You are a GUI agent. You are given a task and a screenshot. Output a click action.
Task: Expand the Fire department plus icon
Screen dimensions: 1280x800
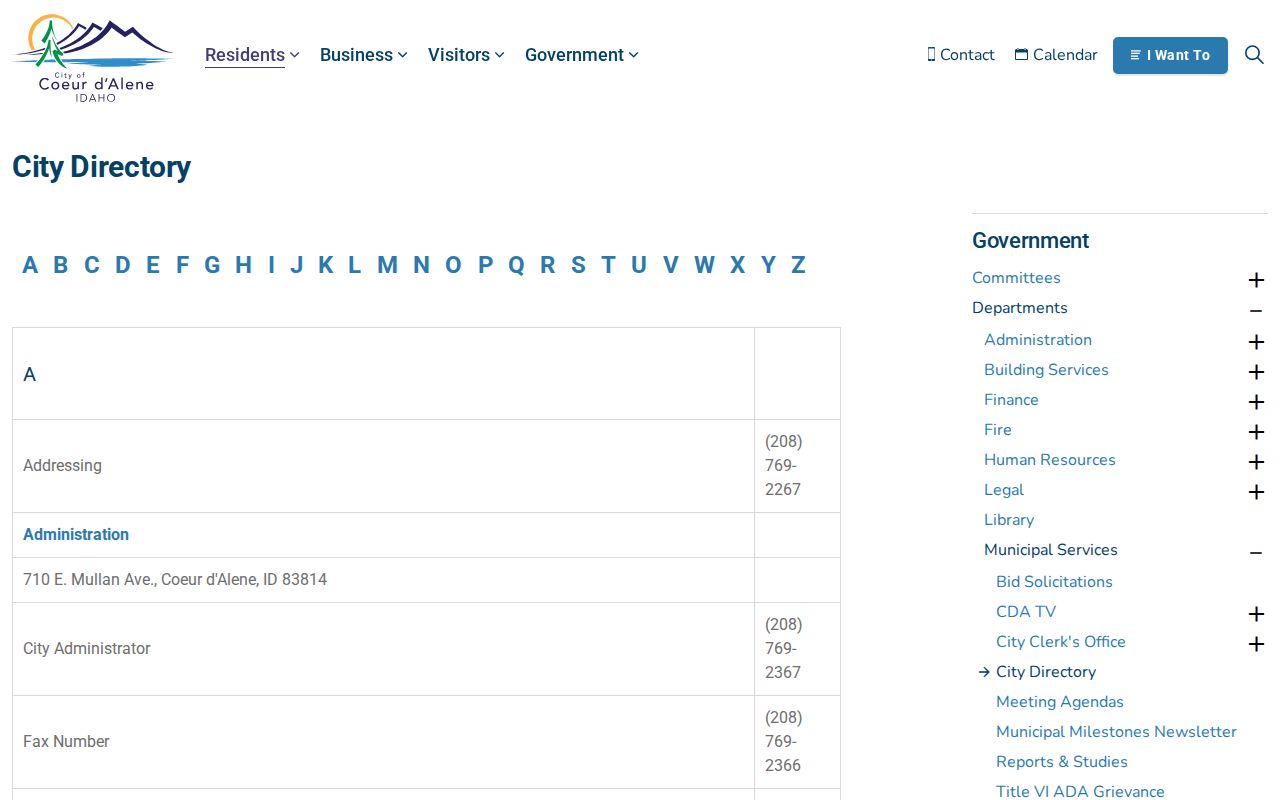pyautogui.click(x=1256, y=432)
